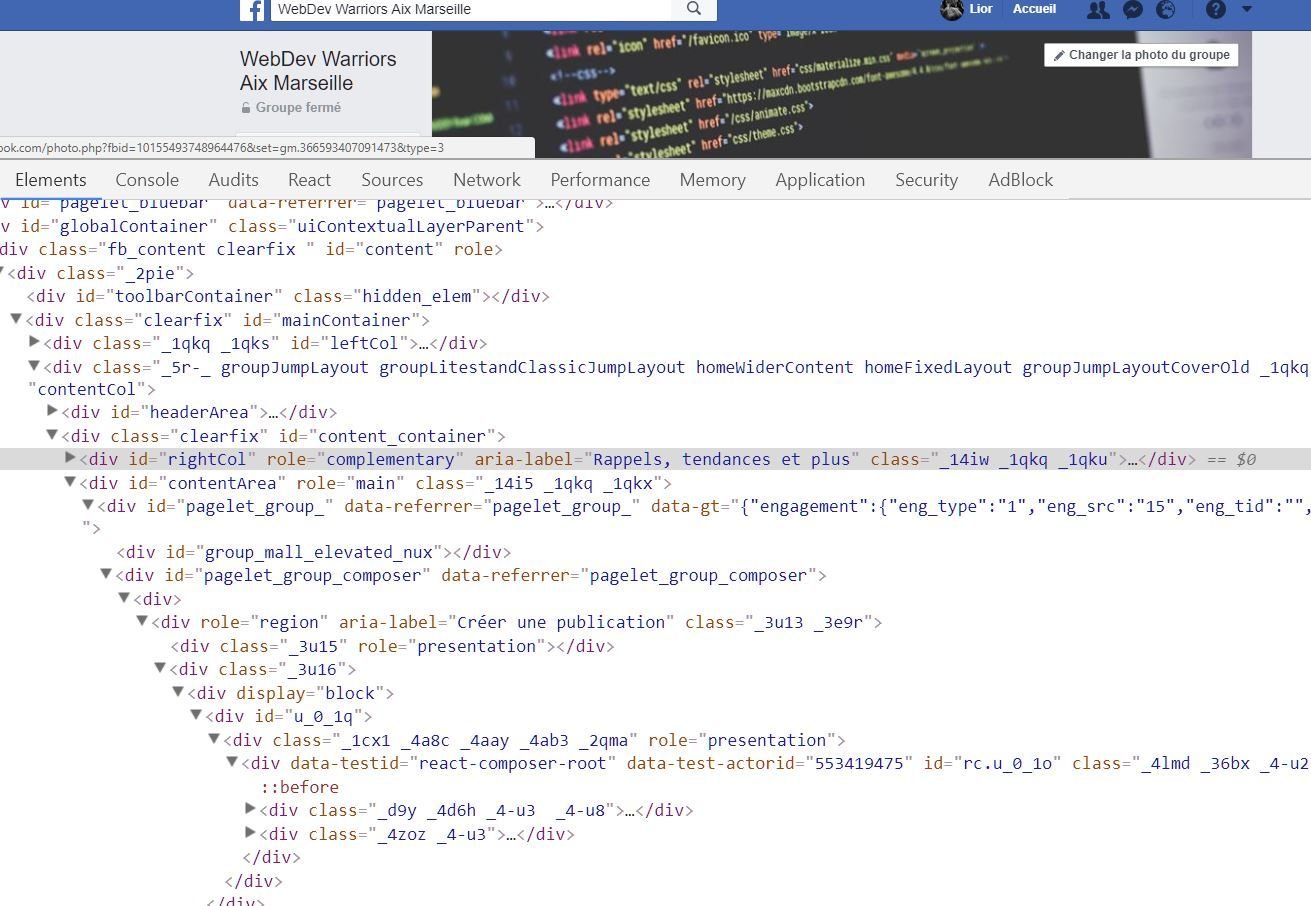This screenshot has width=1311, height=906.
Task: Collapse the content_container div node
Action: (x=52, y=435)
